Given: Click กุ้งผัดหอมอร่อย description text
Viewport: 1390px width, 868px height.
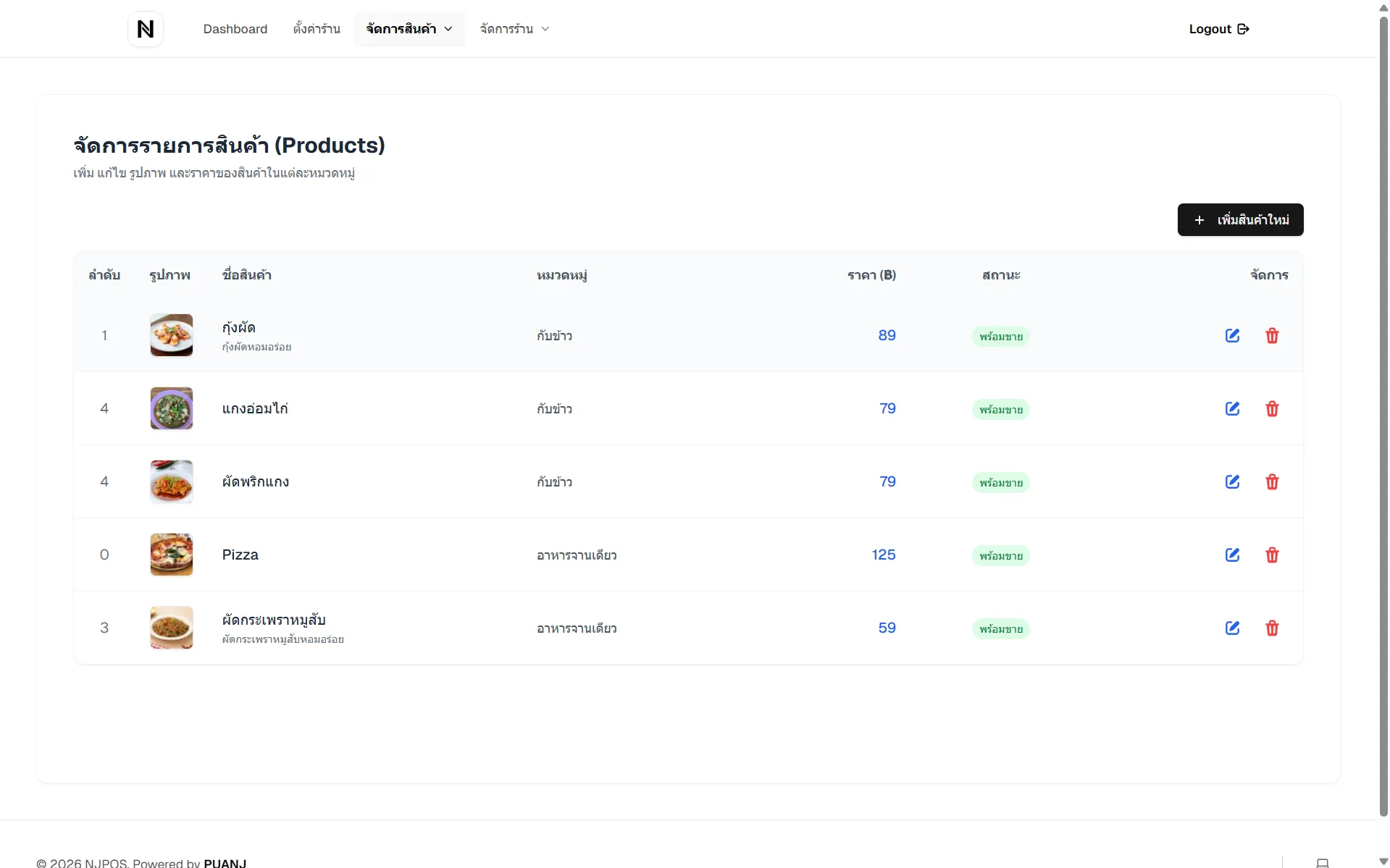Looking at the screenshot, I should pyautogui.click(x=256, y=347).
